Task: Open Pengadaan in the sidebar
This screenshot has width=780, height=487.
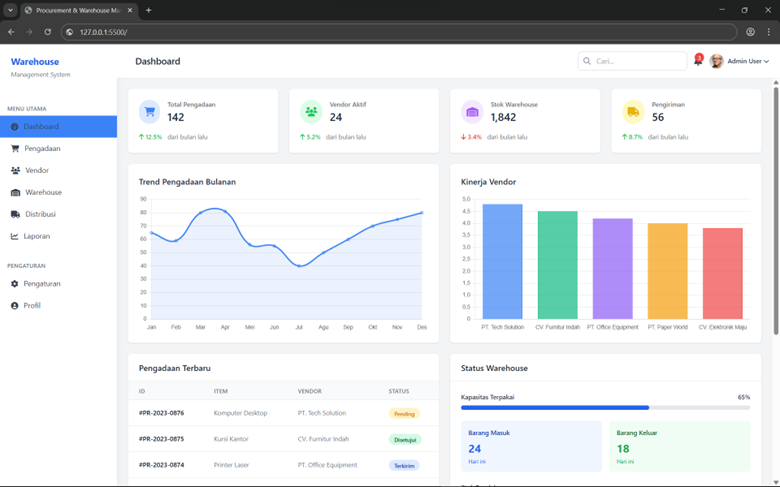Action: coord(42,148)
